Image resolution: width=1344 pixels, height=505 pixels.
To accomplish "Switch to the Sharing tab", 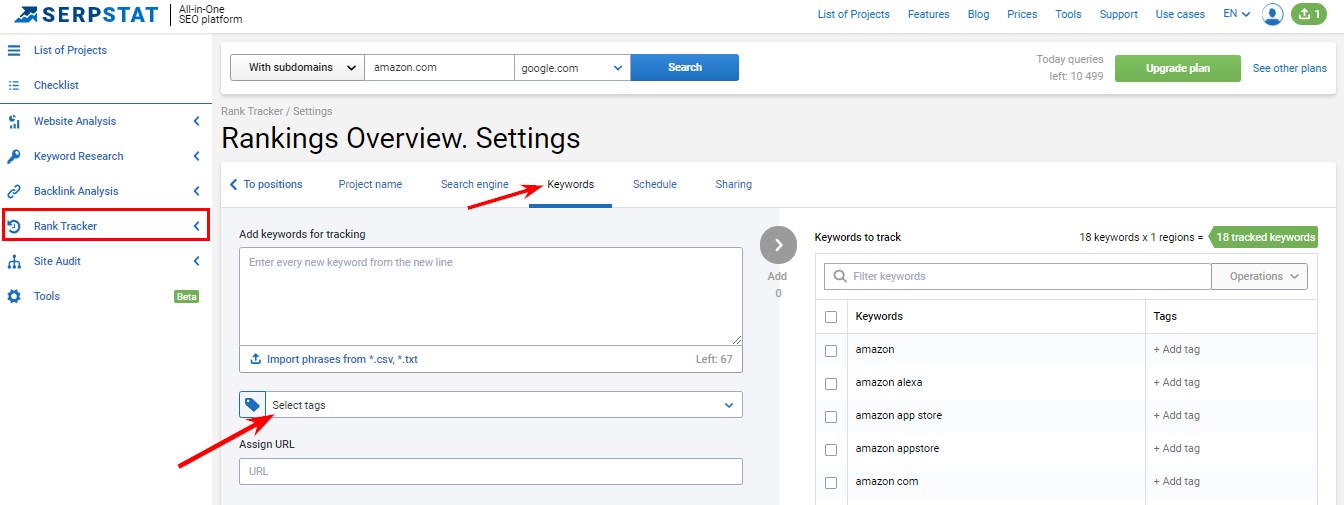I will click(x=734, y=184).
